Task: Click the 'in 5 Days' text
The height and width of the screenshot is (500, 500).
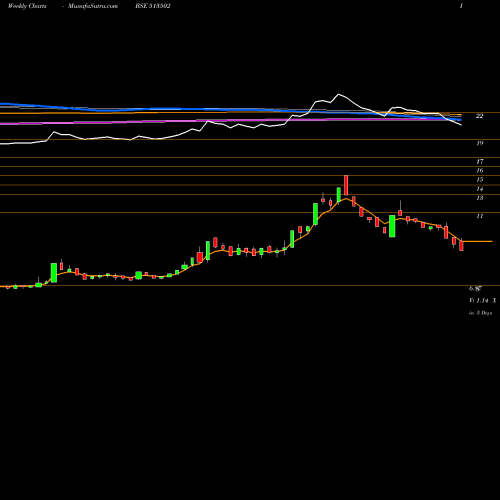Action: (x=481, y=313)
